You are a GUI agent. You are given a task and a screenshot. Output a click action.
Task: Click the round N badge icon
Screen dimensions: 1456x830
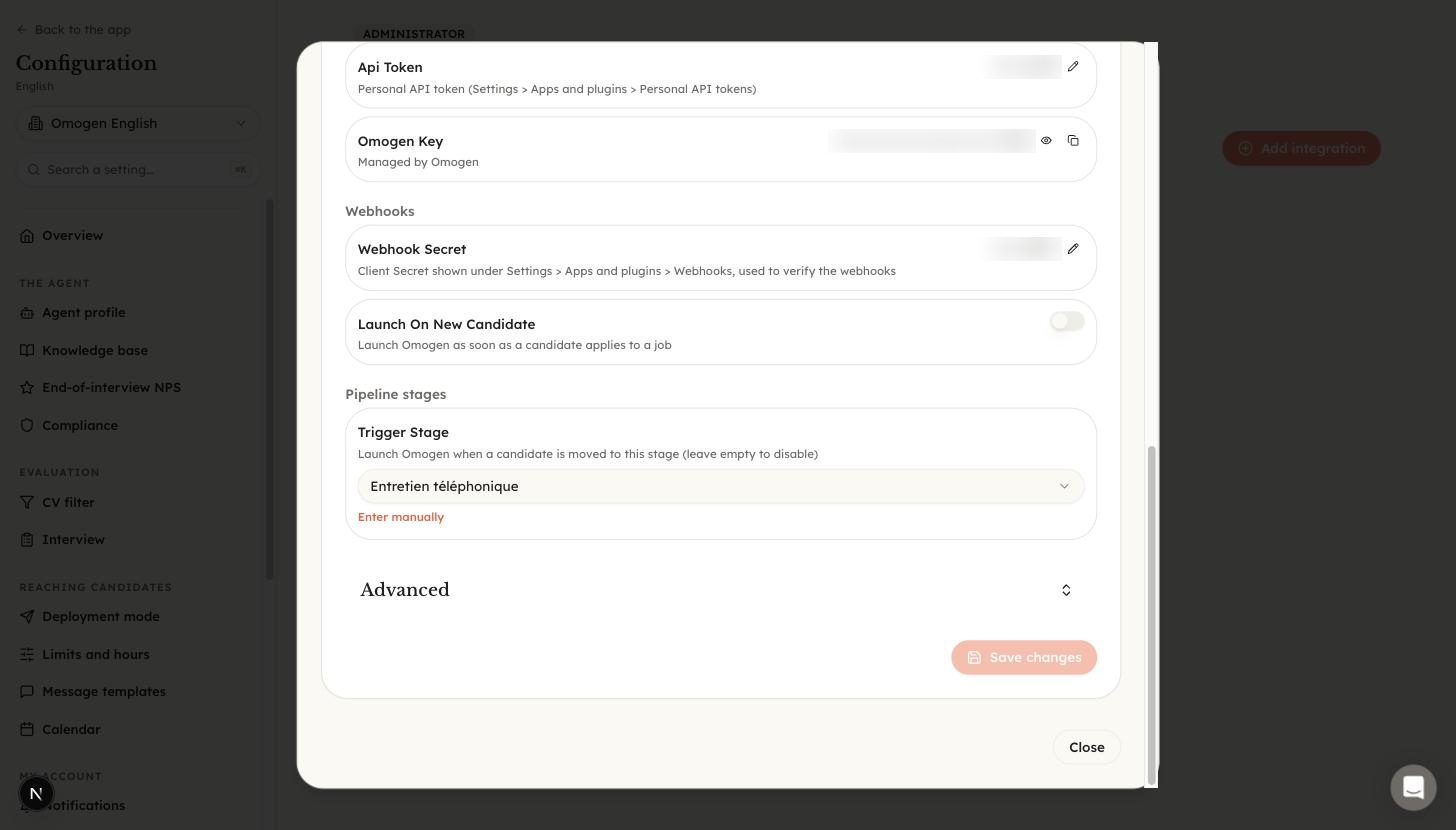tap(36, 794)
